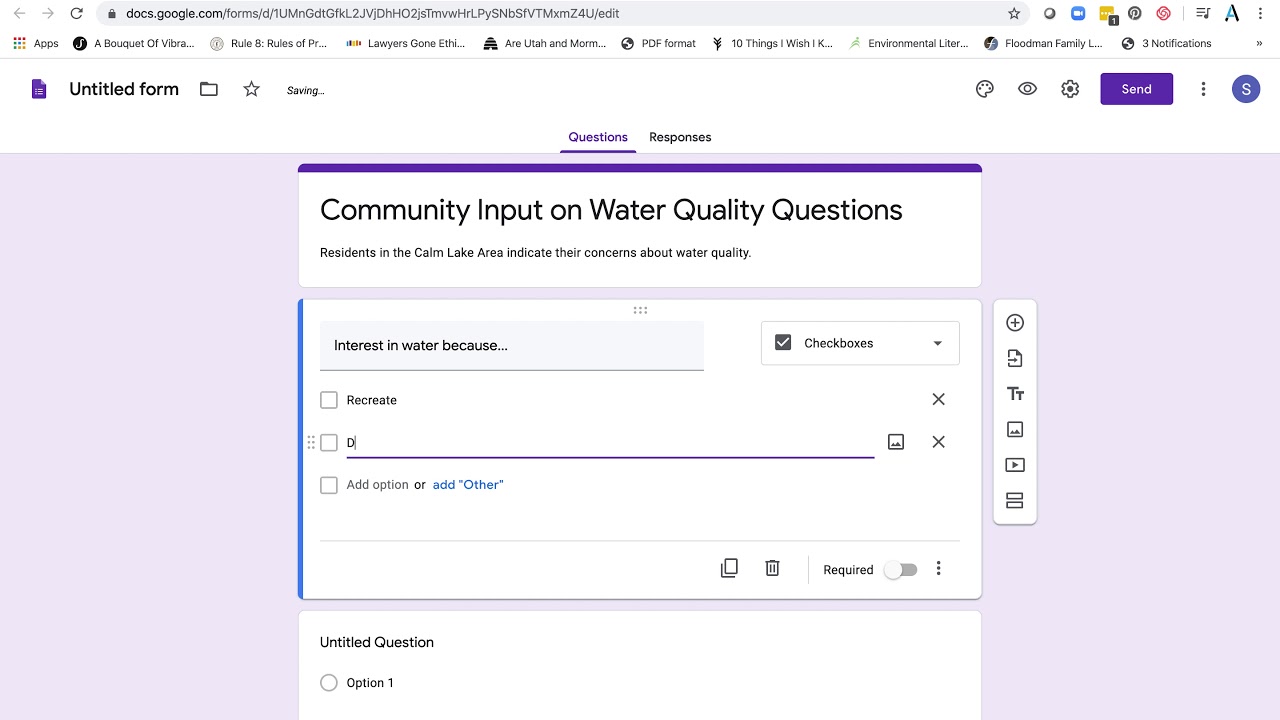The height and width of the screenshot is (720, 1280).
Task: Add a section to the form
Action: tap(1015, 501)
